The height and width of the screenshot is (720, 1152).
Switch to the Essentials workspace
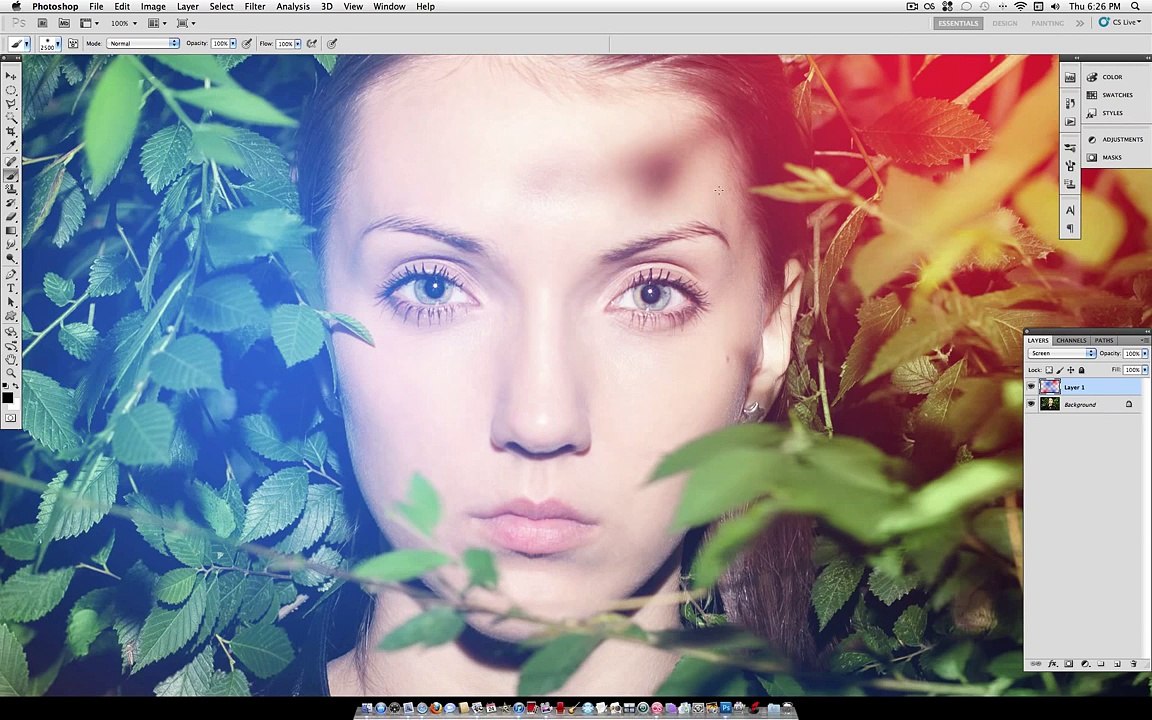958,24
